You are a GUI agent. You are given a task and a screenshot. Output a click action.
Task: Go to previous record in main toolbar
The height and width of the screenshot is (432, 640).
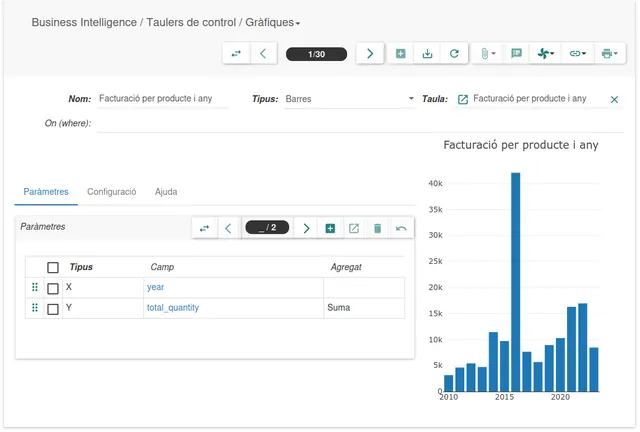[x=263, y=53]
